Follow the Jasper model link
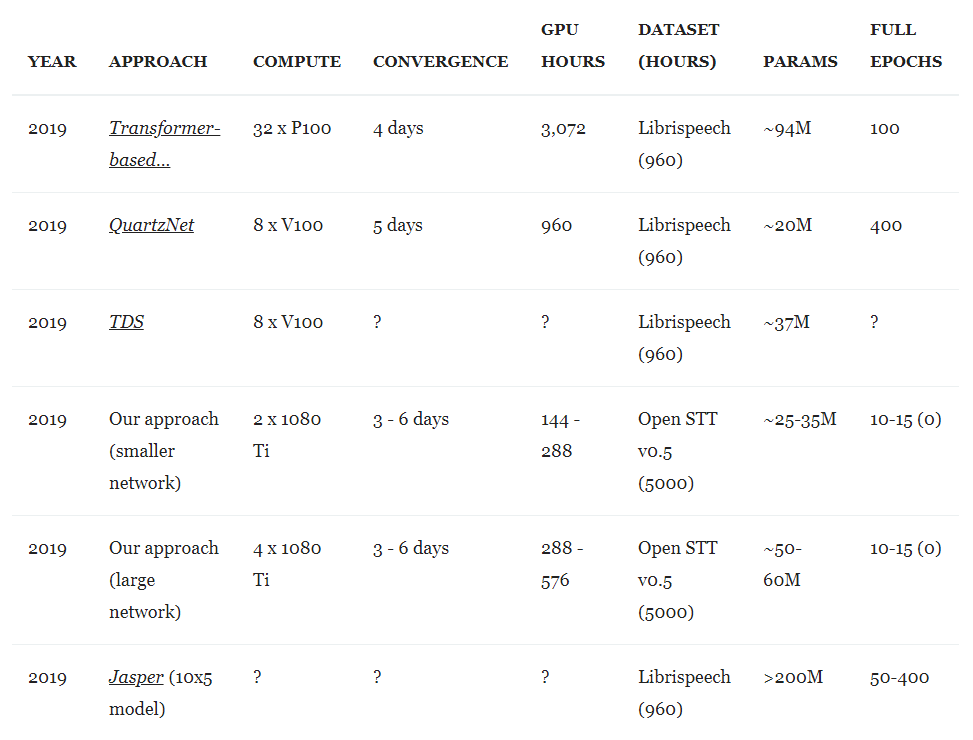The width and height of the screenshot is (973, 740). click(x=136, y=677)
